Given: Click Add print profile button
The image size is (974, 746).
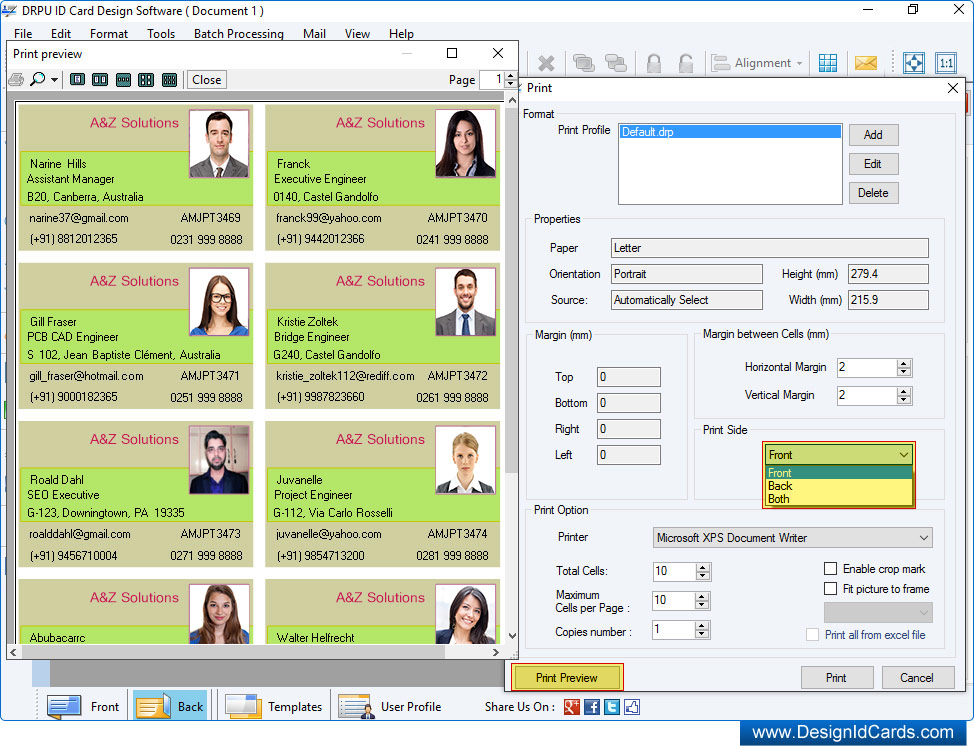Looking at the screenshot, I should pos(873,135).
